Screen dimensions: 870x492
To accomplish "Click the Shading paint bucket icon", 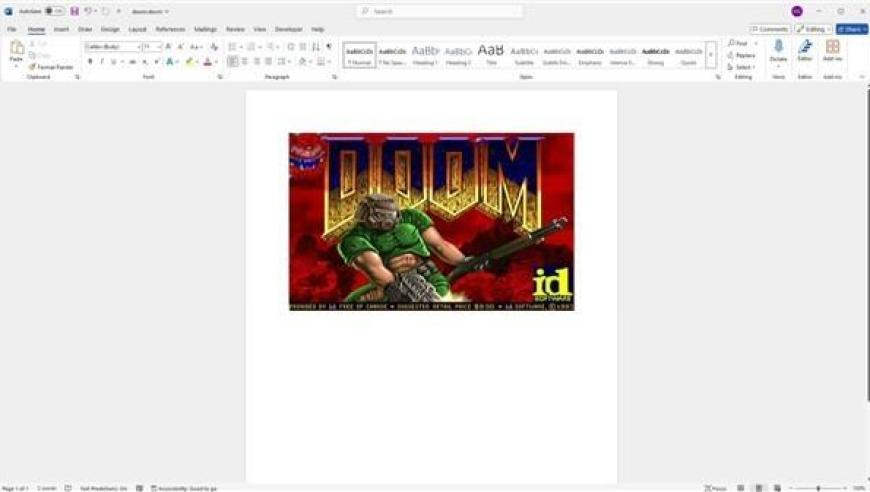I will [303, 62].
